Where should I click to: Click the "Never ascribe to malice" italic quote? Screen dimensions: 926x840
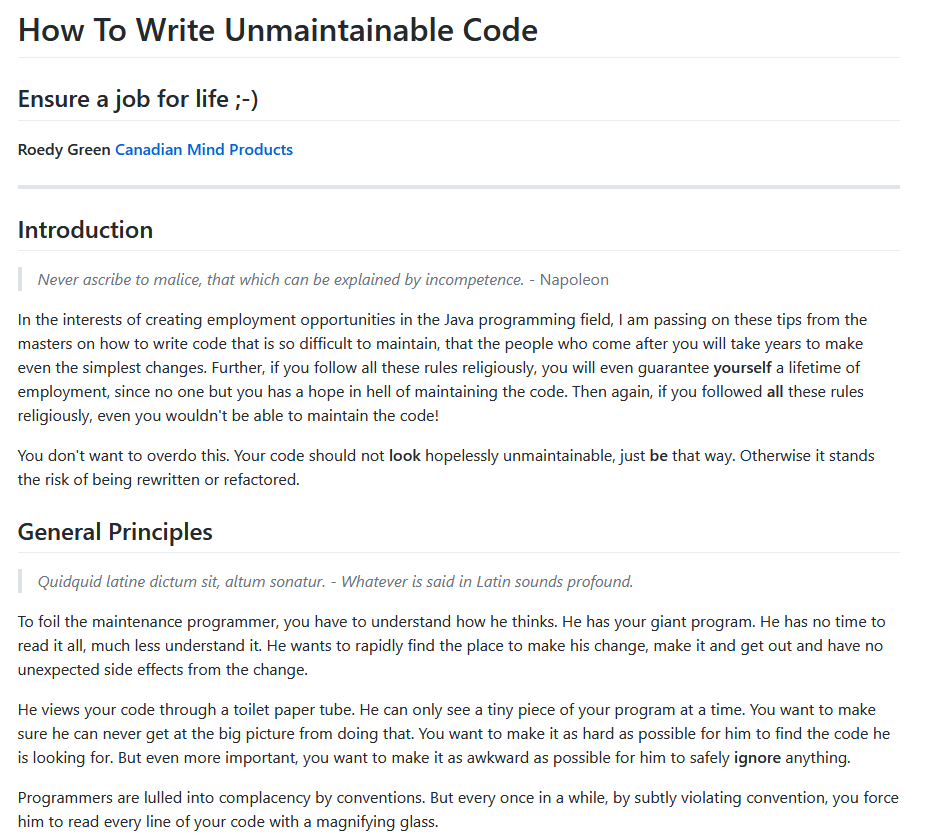281,279
